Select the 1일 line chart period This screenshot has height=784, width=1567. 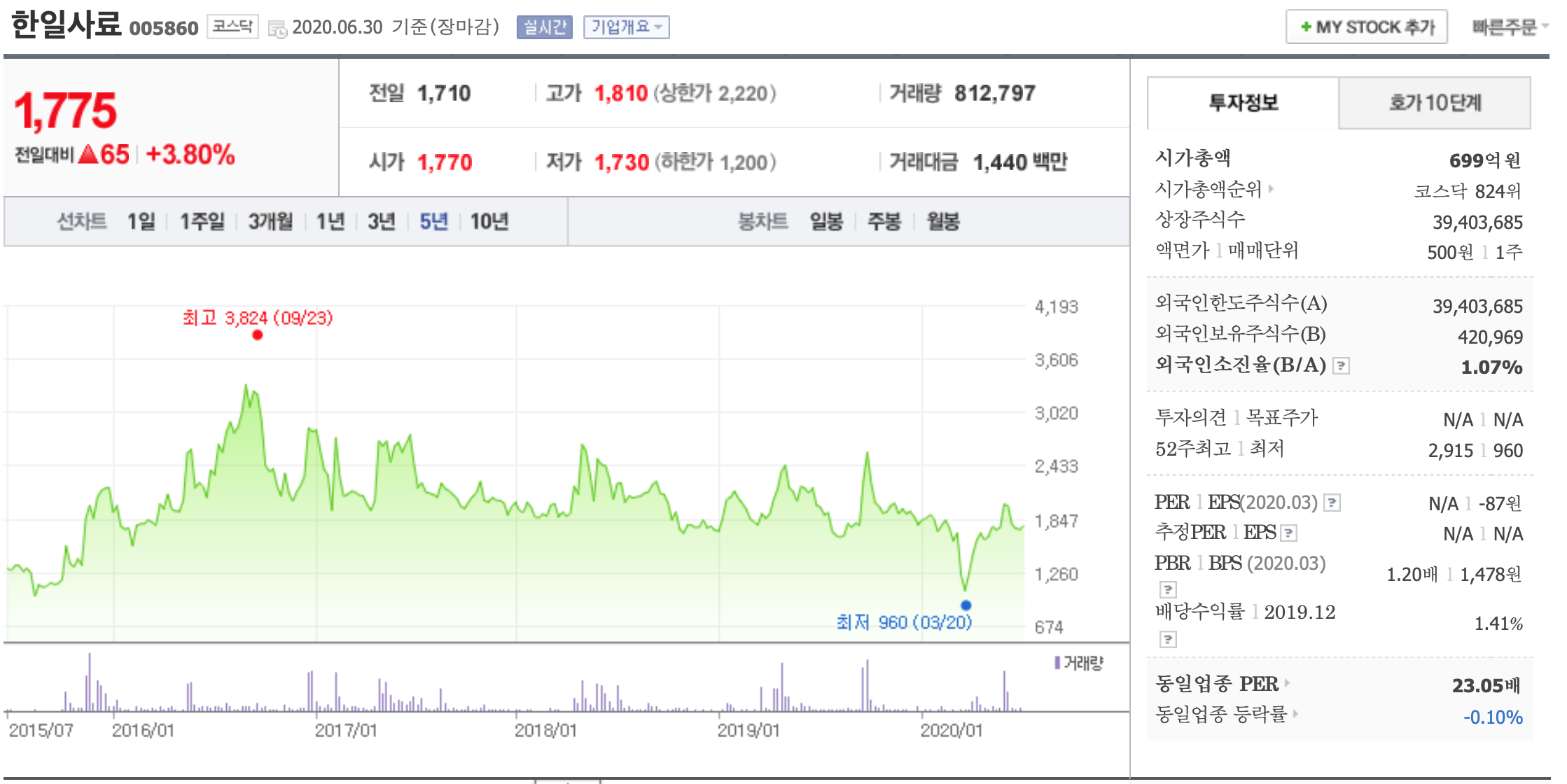click(141, 222)
